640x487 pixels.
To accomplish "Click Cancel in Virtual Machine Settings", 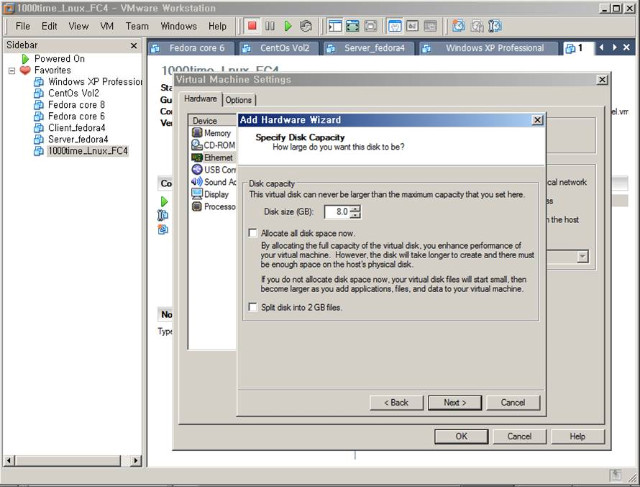I will coord(519,436).
